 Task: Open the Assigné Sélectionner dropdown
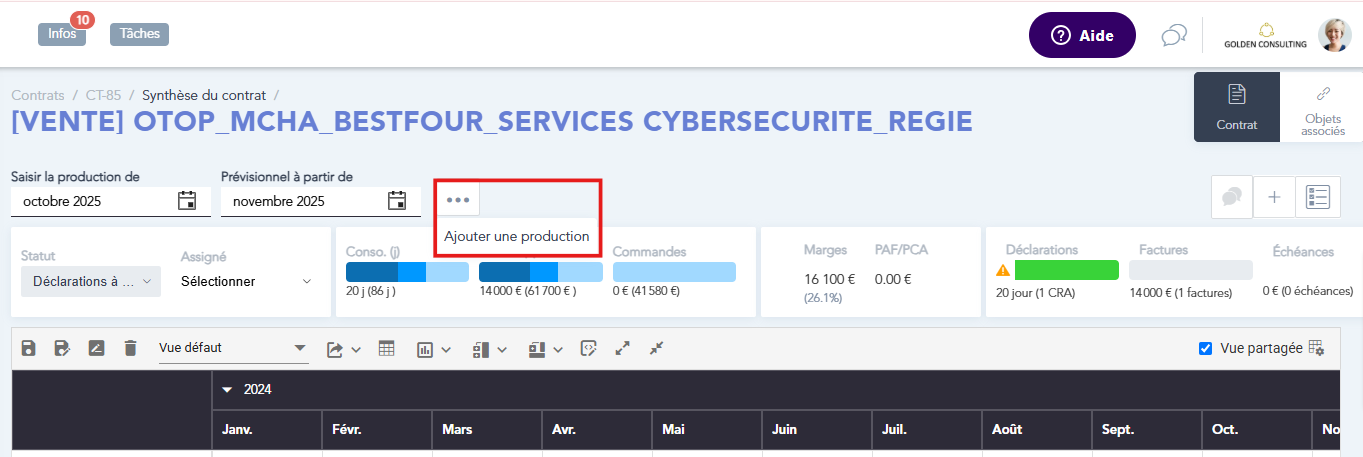tap(247, 282)
